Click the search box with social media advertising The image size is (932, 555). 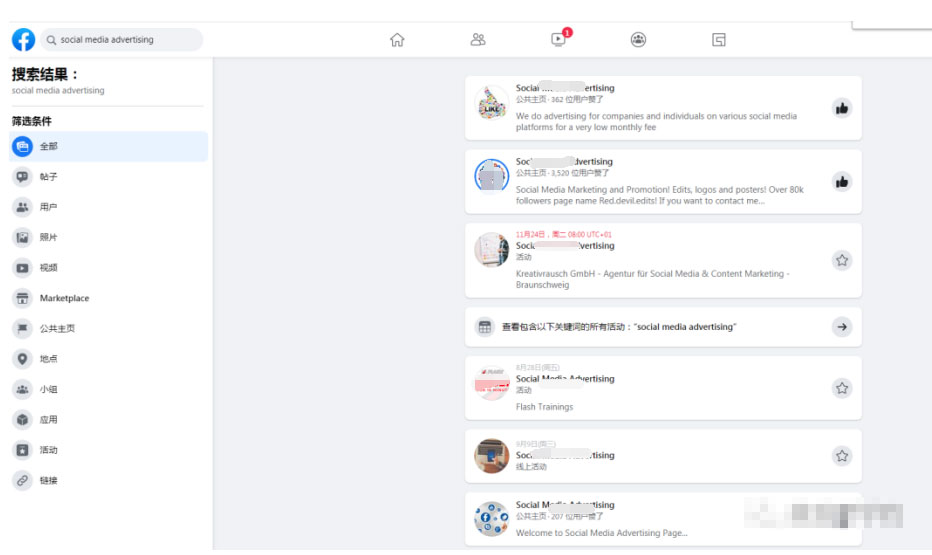click(124, 40)
